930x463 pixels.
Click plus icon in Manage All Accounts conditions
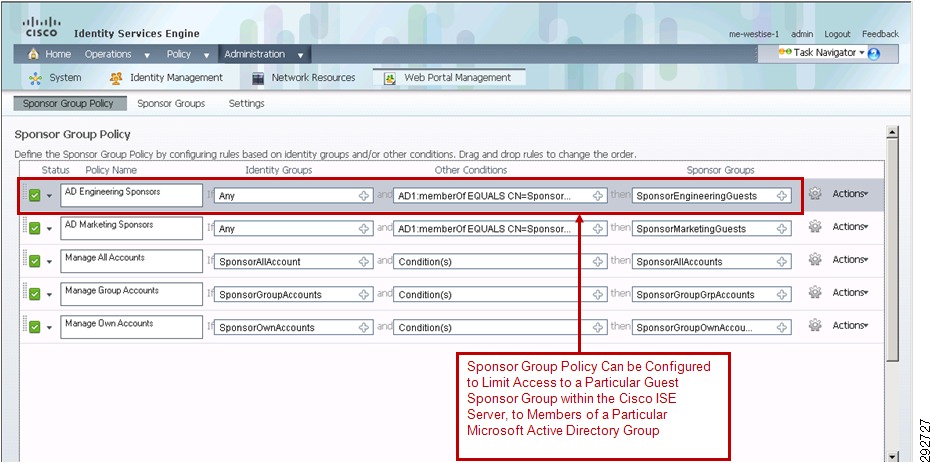click(598, 261)
